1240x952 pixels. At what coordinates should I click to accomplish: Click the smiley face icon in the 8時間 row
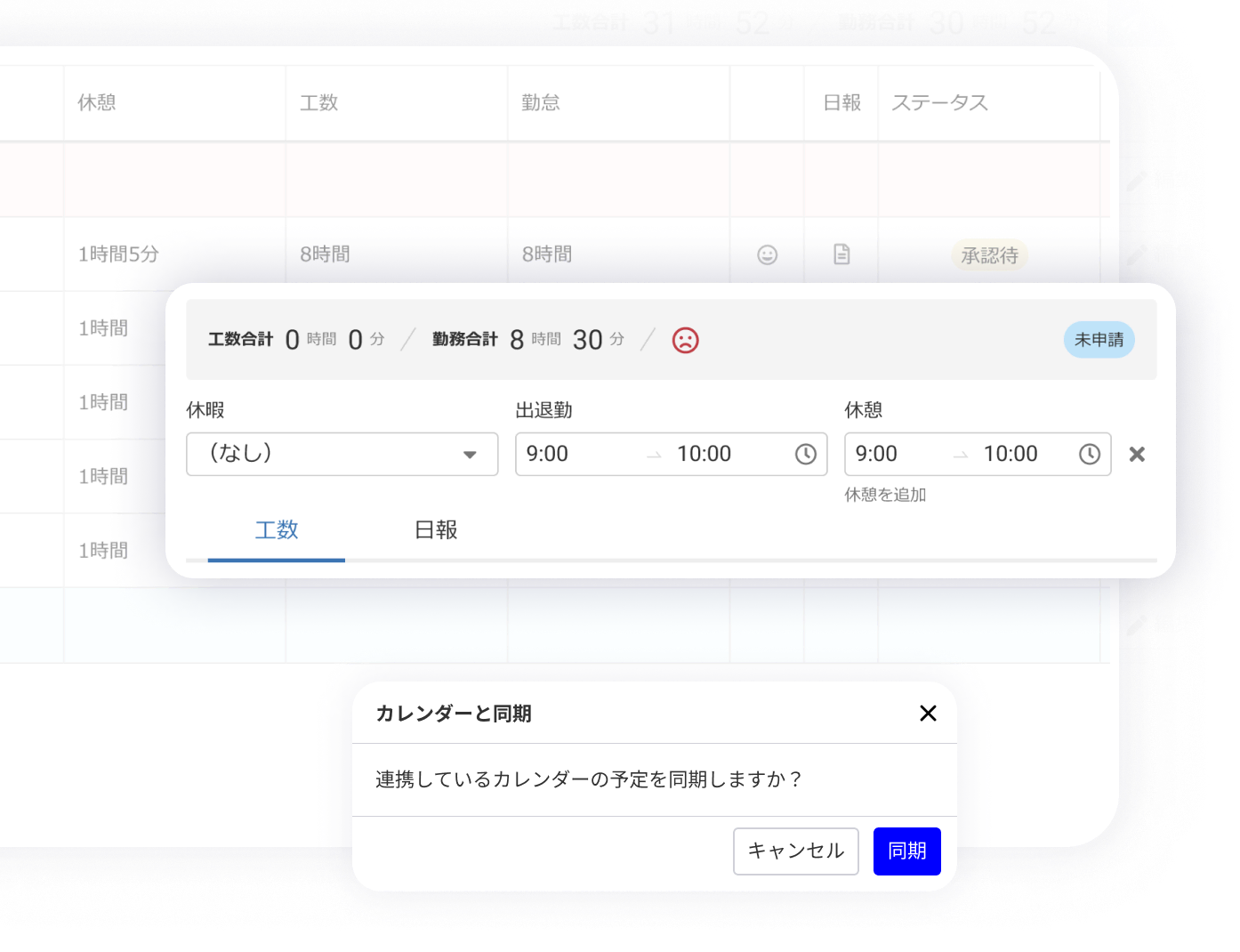[767, 255]
